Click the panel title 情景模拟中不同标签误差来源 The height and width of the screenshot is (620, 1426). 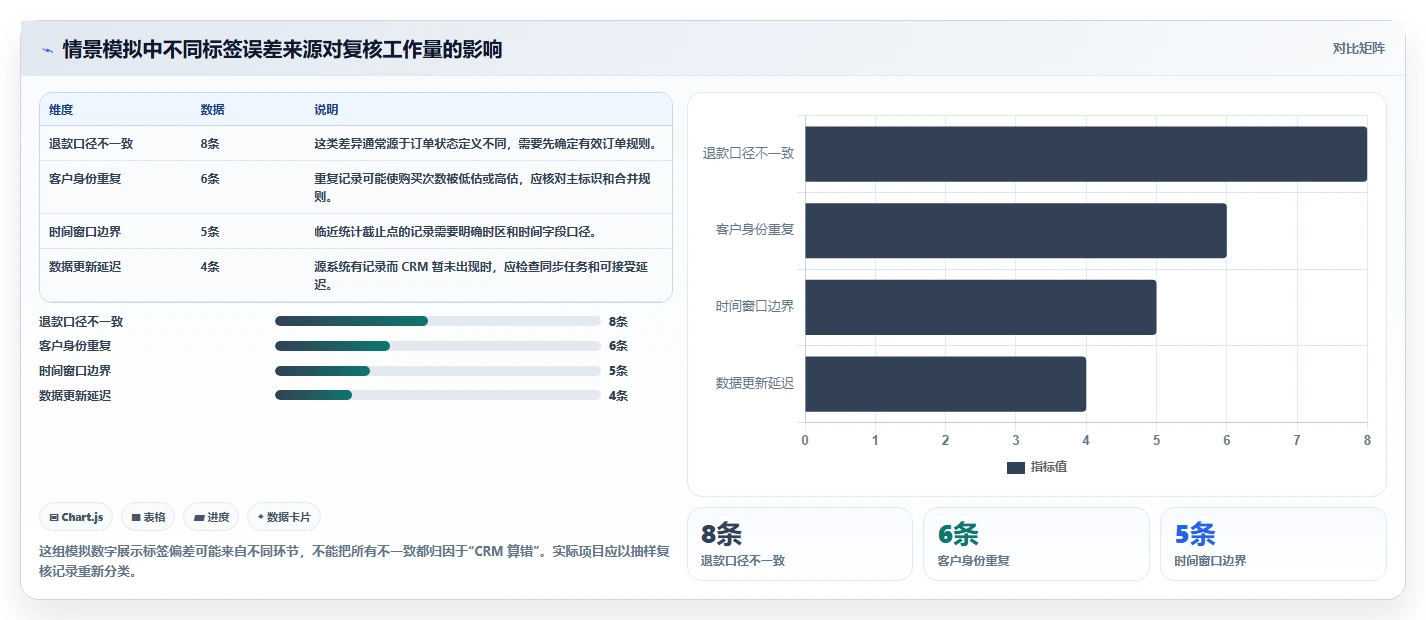282,50
